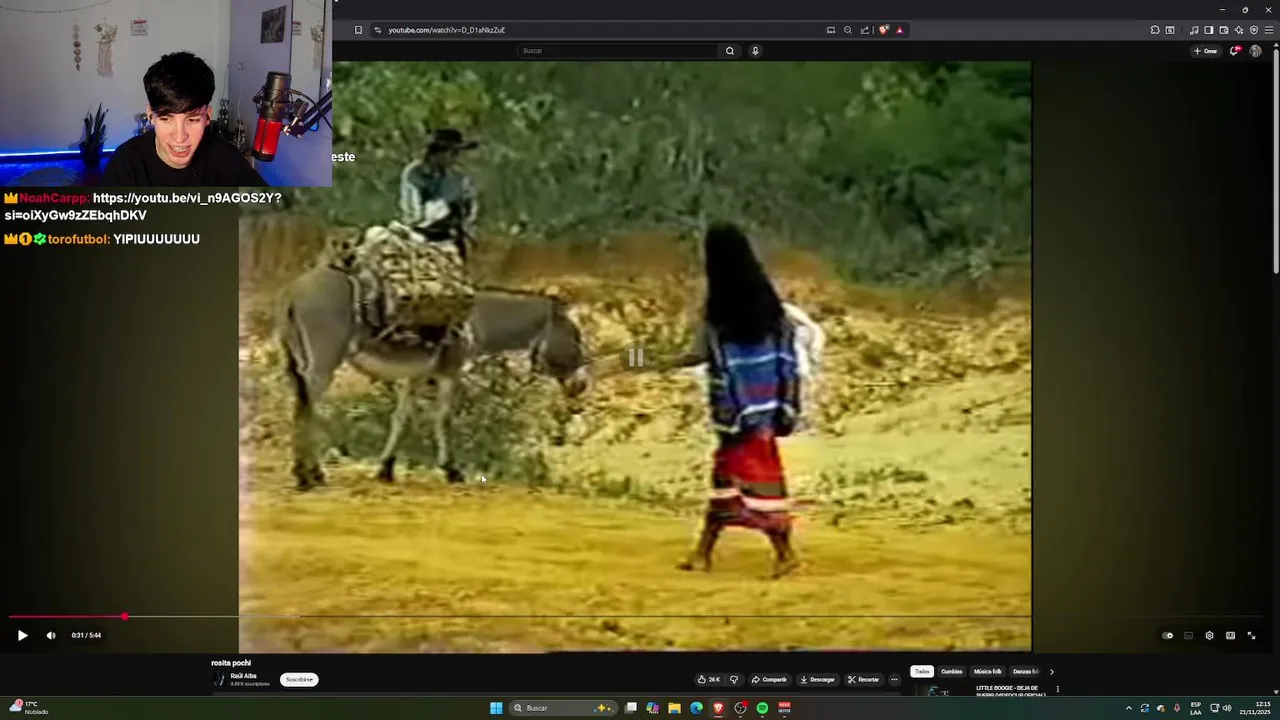Open the Brave VPN shield icon

tap(1254, 30)
